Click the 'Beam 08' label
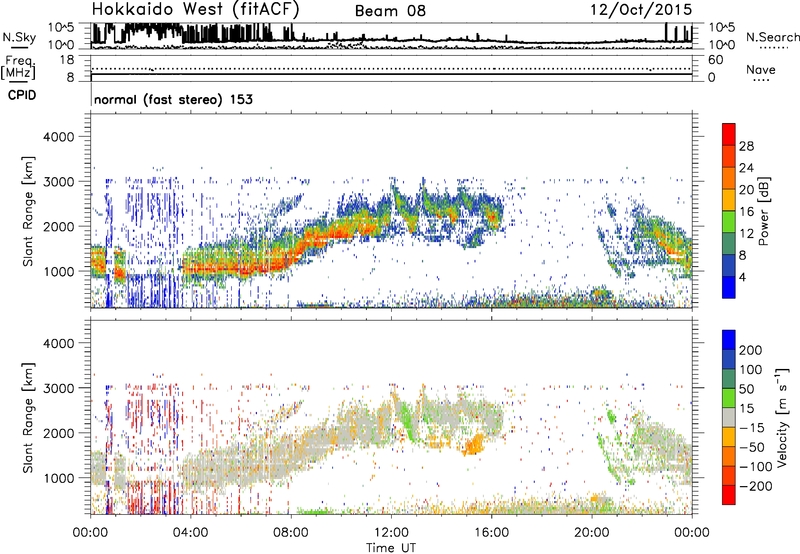This screenshot has width=800, height=554. [x=390, y=11]
